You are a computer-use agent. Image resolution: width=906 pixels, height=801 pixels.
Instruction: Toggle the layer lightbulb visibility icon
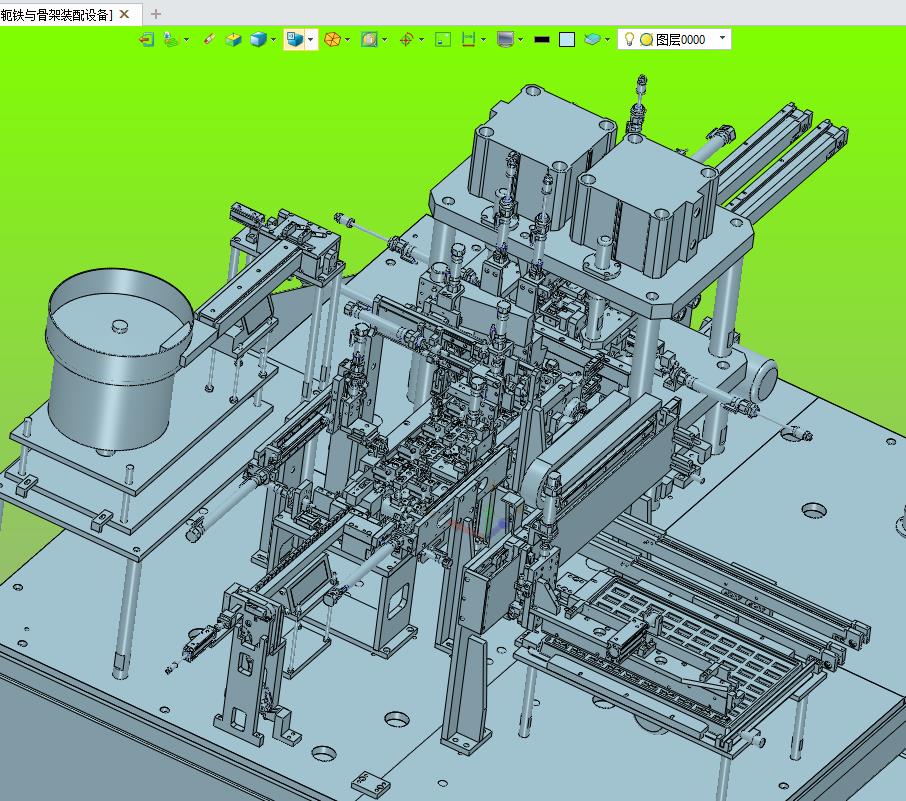point(629,39)
